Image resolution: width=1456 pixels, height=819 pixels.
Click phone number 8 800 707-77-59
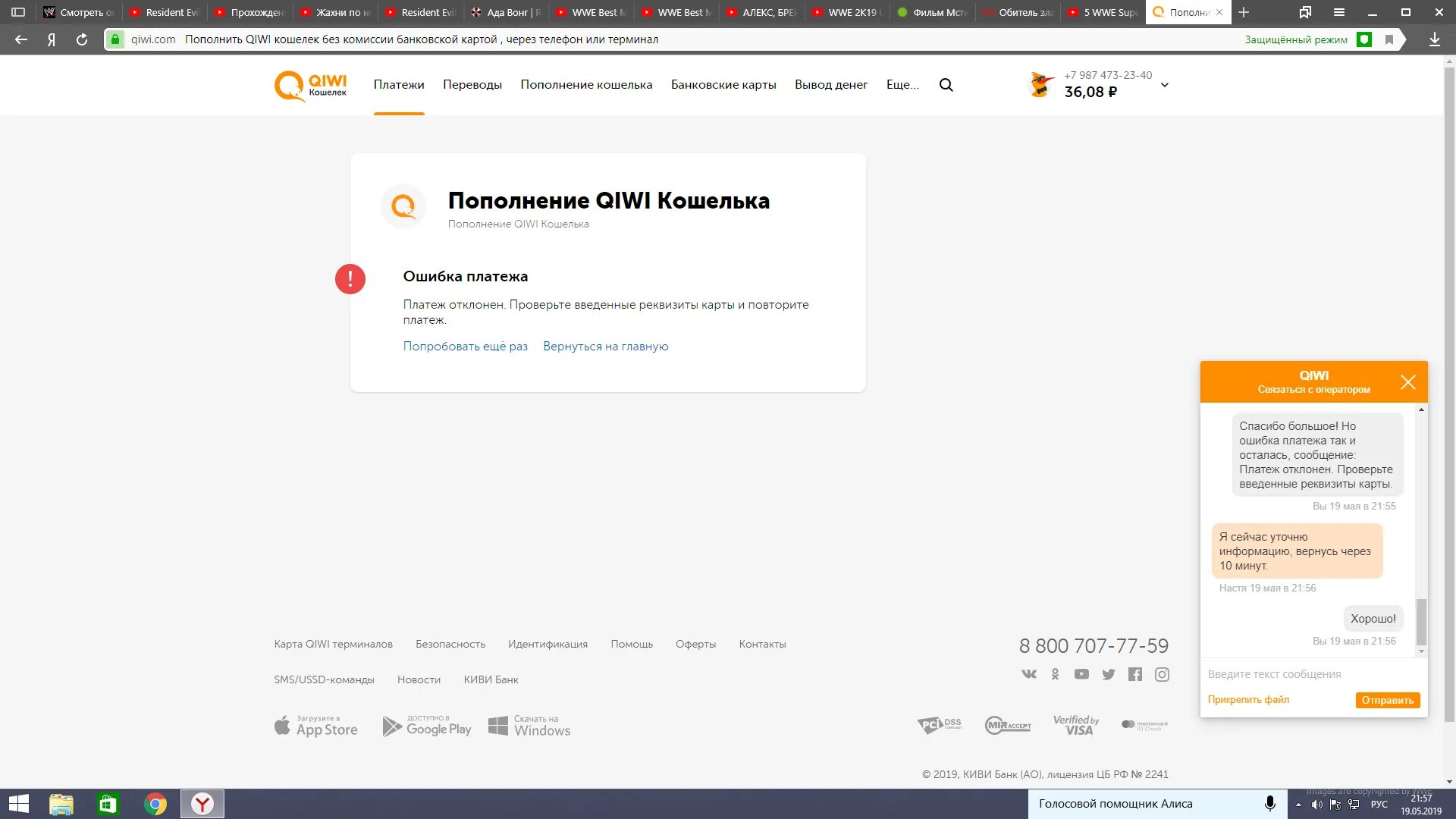click(x=1094, y=646)
